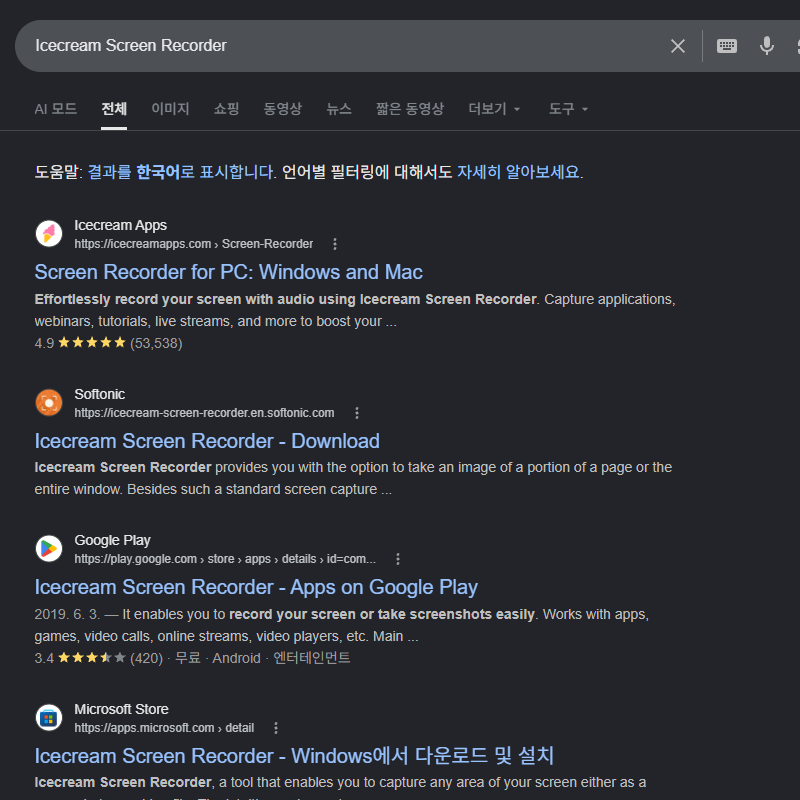The height and width of the screenshot is (800, 800).
Task: Switch to AI 모드 tab
Action: pos(56,109)
